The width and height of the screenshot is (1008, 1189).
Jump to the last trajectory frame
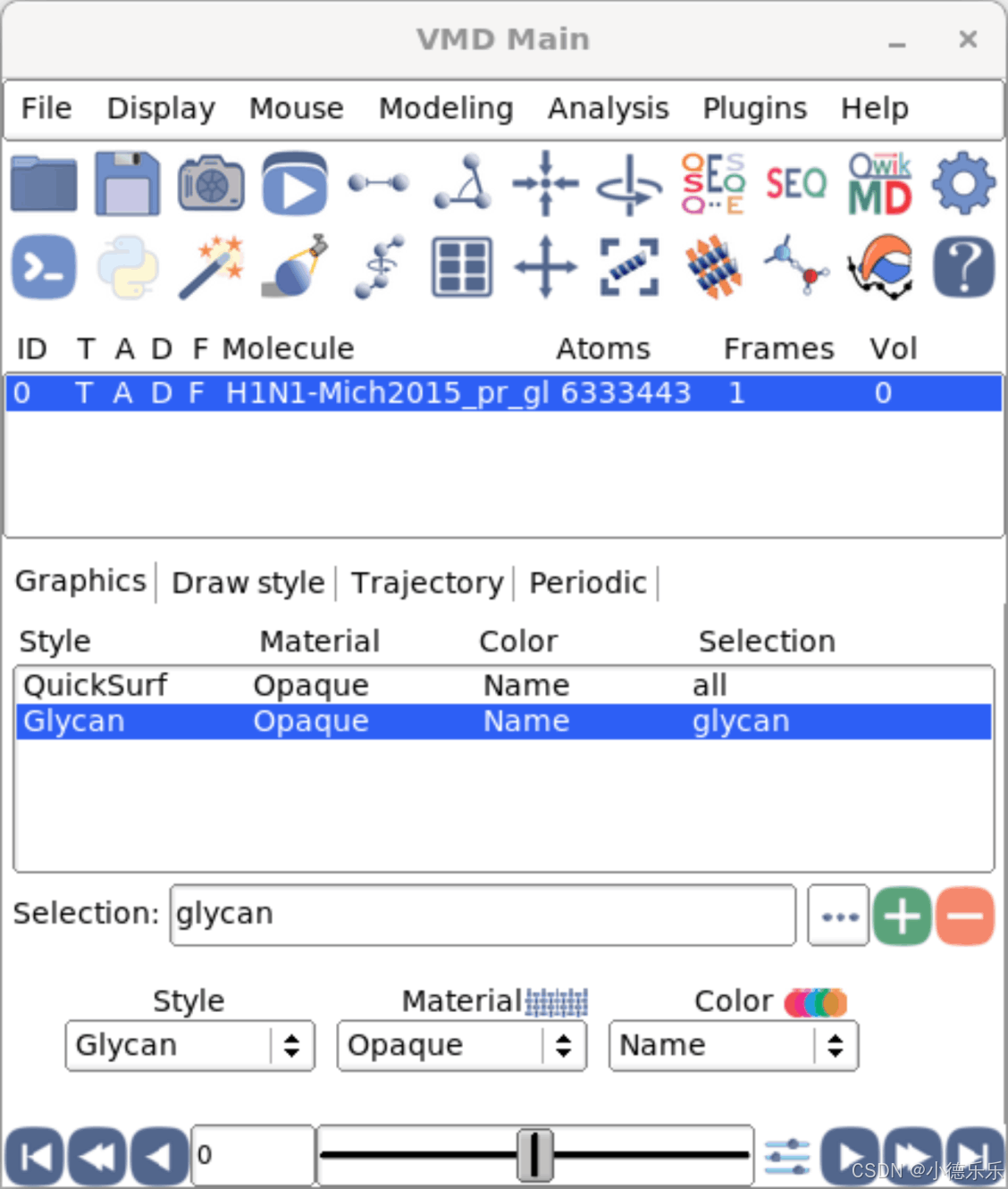pyautogui.click(x=976, y=1156)
